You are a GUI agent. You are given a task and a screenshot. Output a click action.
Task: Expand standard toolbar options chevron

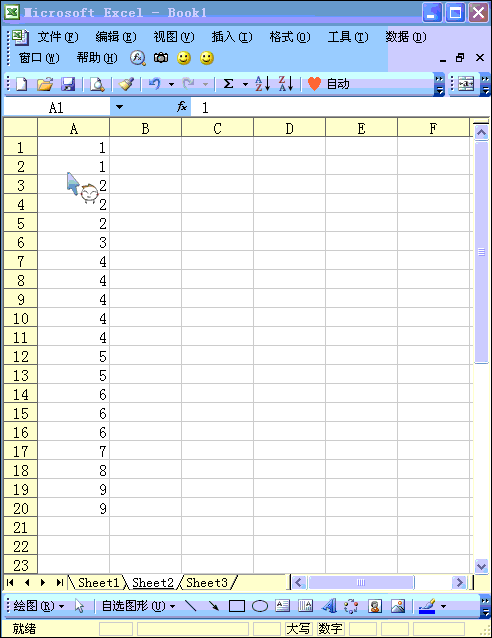(439, 84)
